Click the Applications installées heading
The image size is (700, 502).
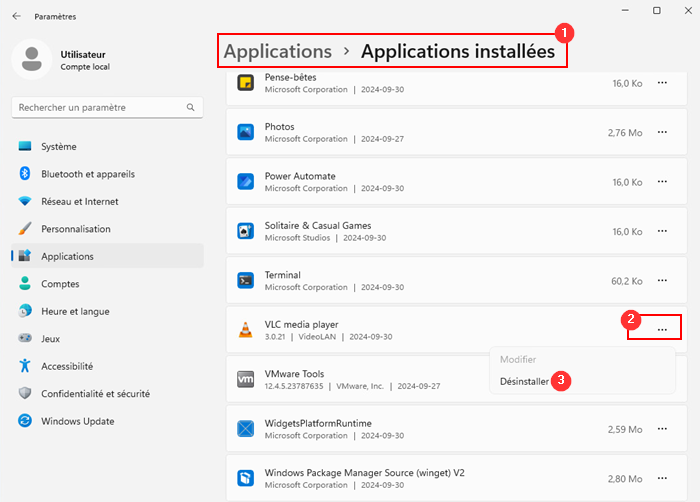coord(458,51)
